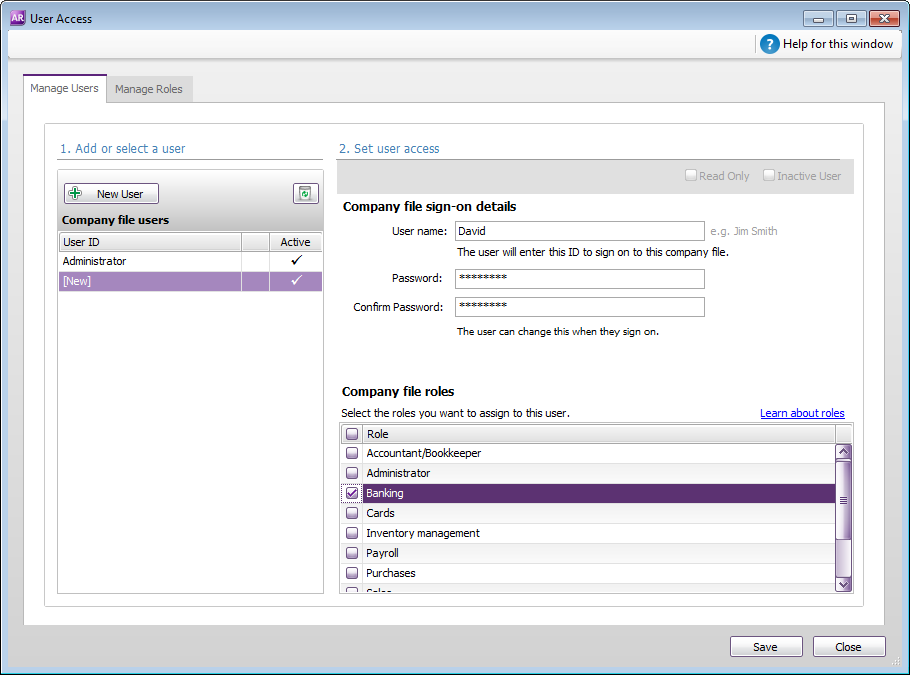
Task: Uncheck the Banking role checkbox
Action: [352, 493]
